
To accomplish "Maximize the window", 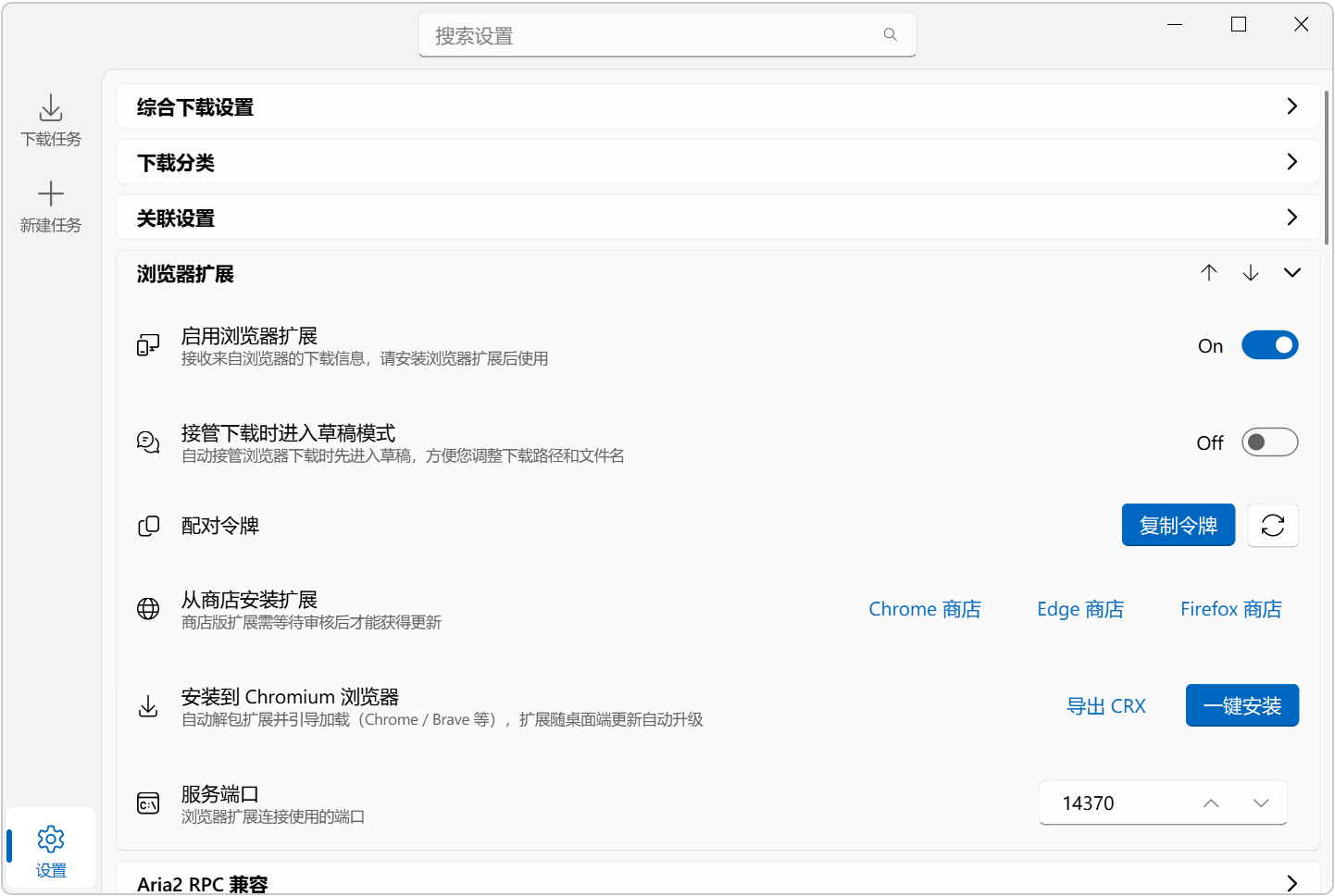I will (1239, 24).
